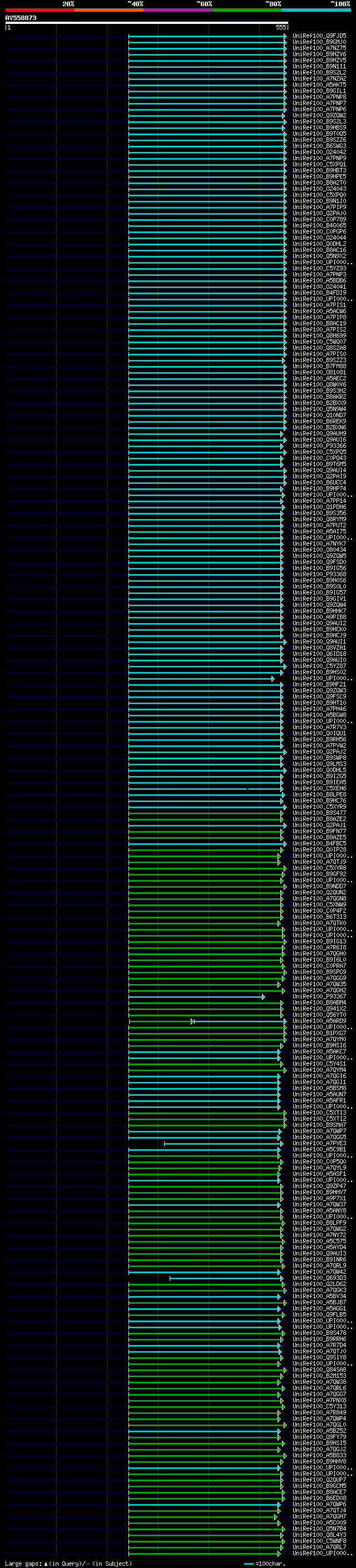Select label UniRef100_A7QTJ9
The image size is (356, 1568).
pyautogui.click(x=319, y=862)
